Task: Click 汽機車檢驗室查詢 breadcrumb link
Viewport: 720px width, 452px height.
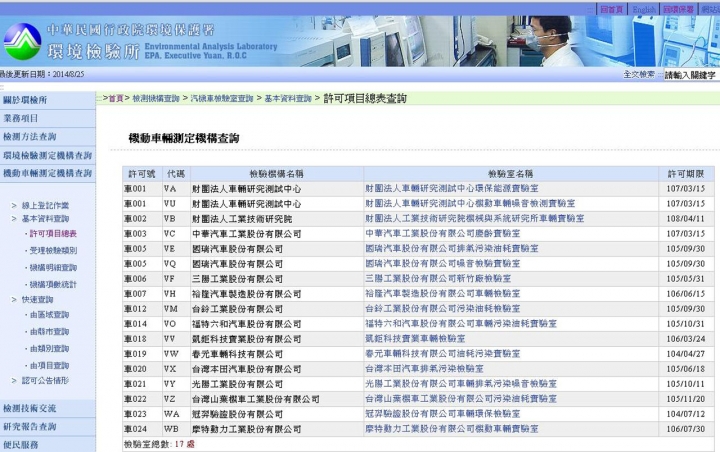Action: pyautogui.click(x=222, y=99)
